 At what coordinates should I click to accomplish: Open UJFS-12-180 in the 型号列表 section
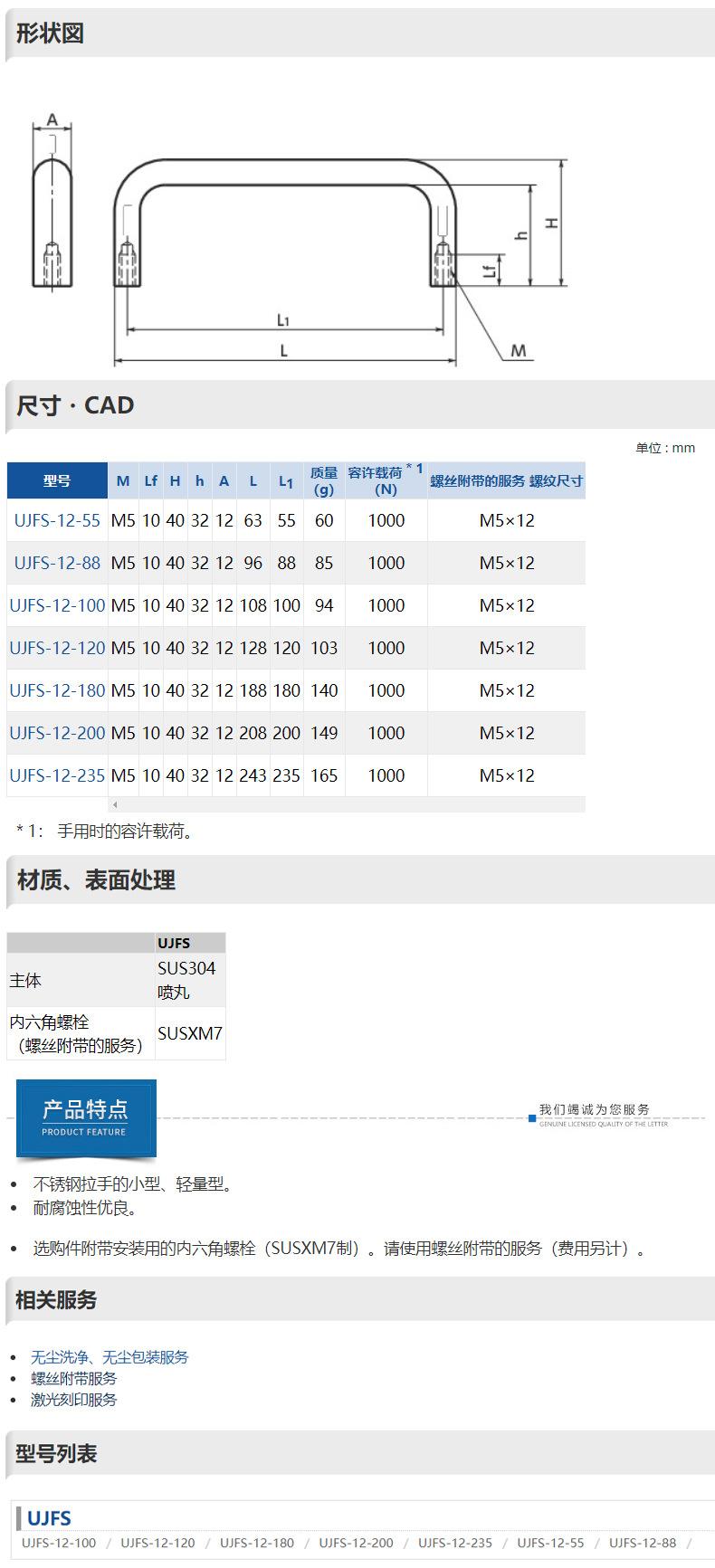pyautogui.click(x=257, y=1543)
